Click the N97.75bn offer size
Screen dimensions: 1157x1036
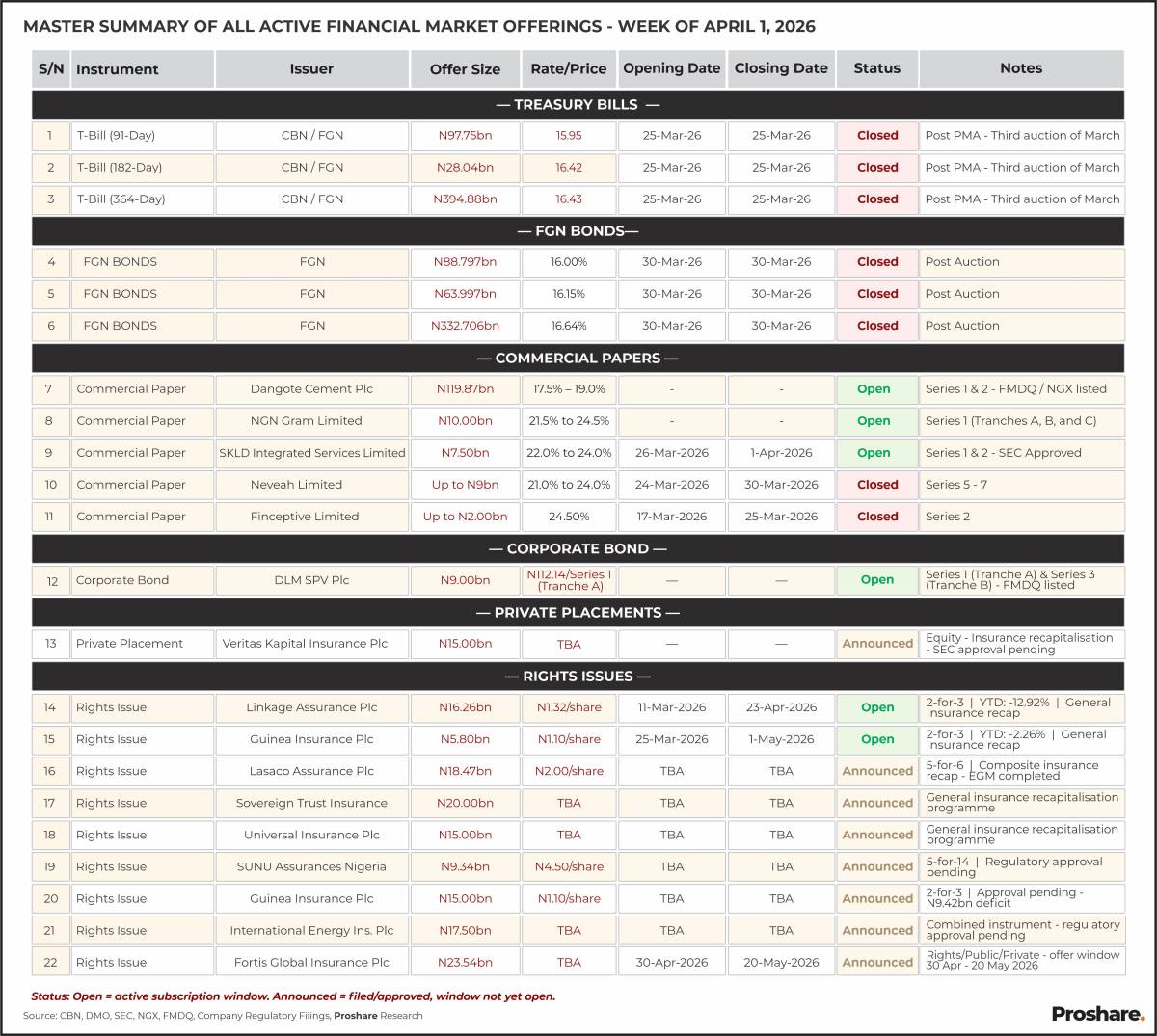465,136
